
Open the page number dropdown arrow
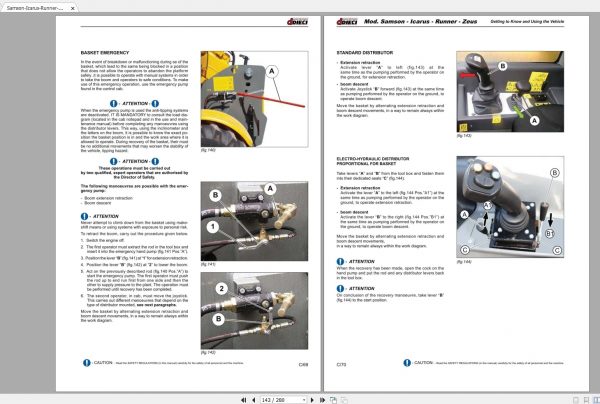tap(304, 400)
